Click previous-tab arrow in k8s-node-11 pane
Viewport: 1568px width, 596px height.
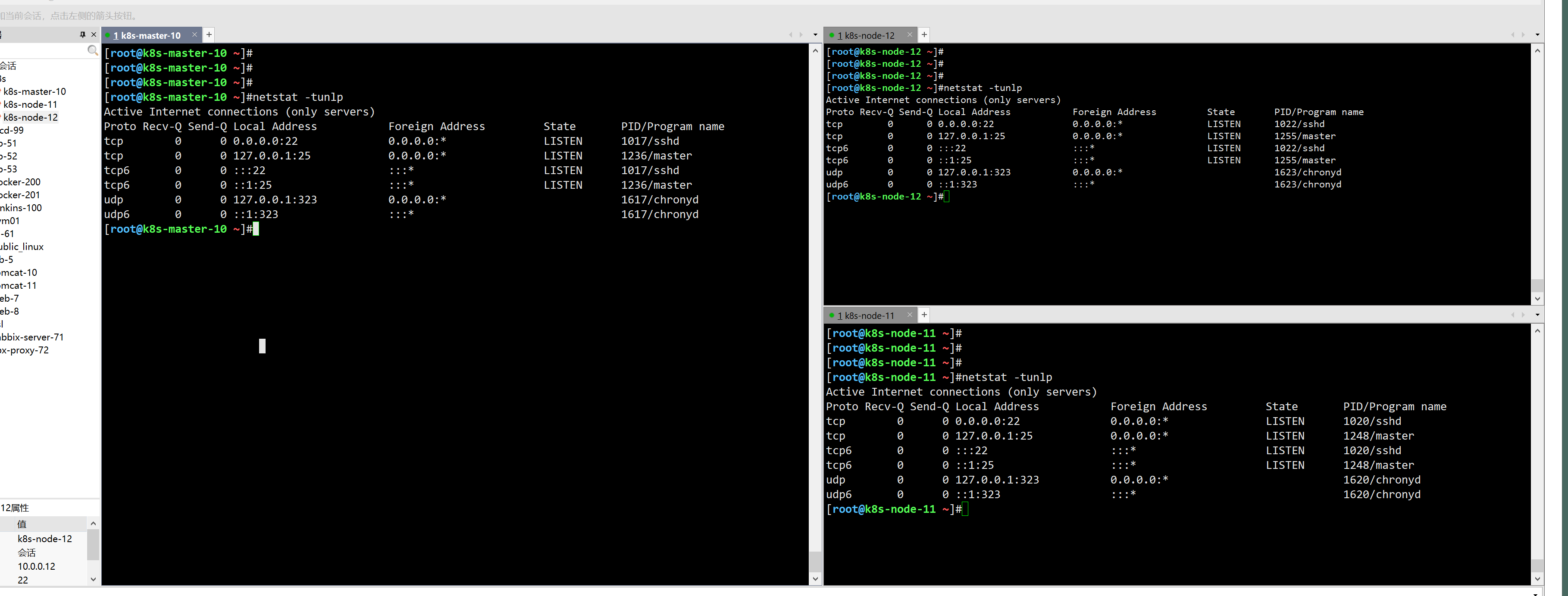pos(1513,315)
